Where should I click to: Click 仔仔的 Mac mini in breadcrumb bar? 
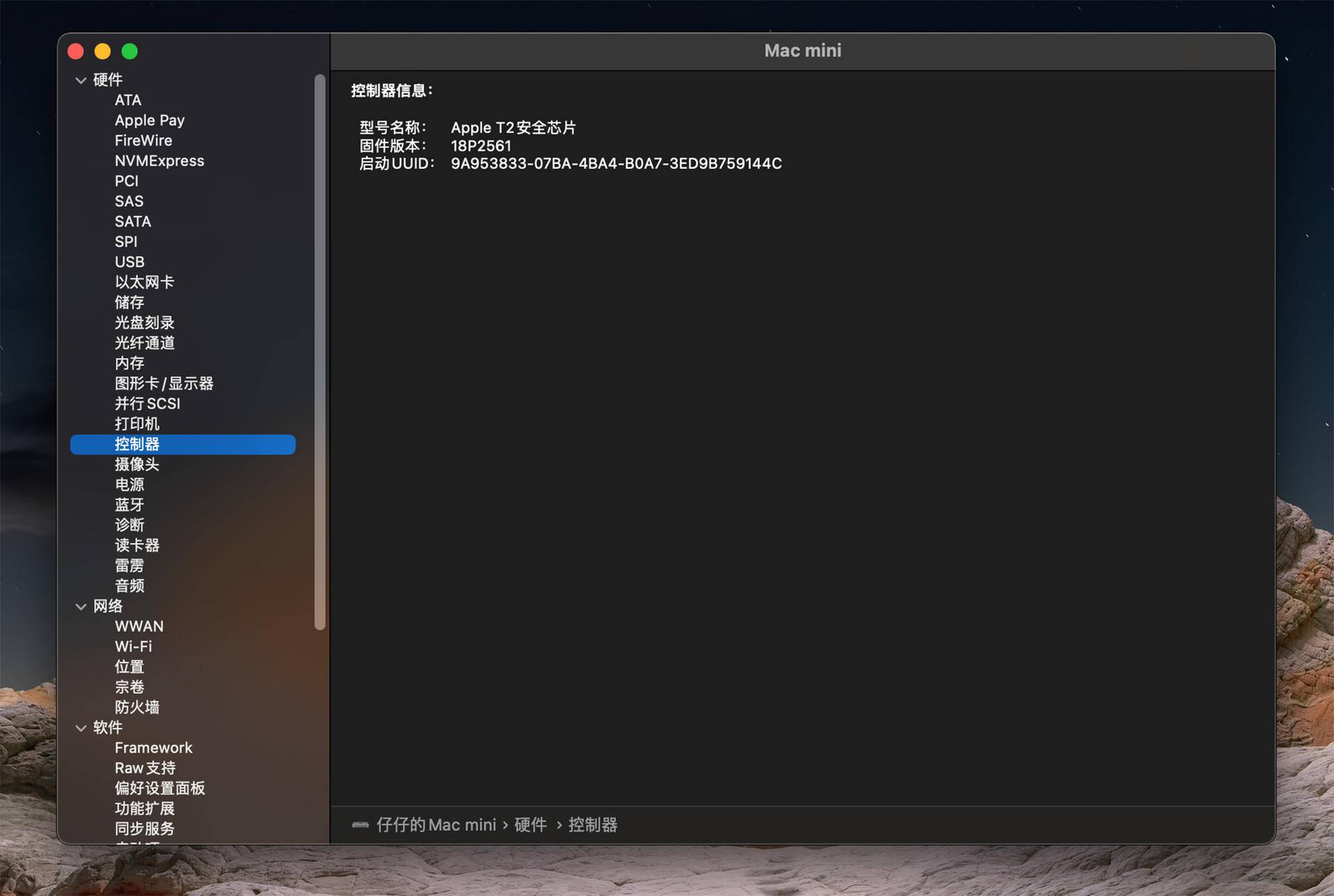coord(436,824)
